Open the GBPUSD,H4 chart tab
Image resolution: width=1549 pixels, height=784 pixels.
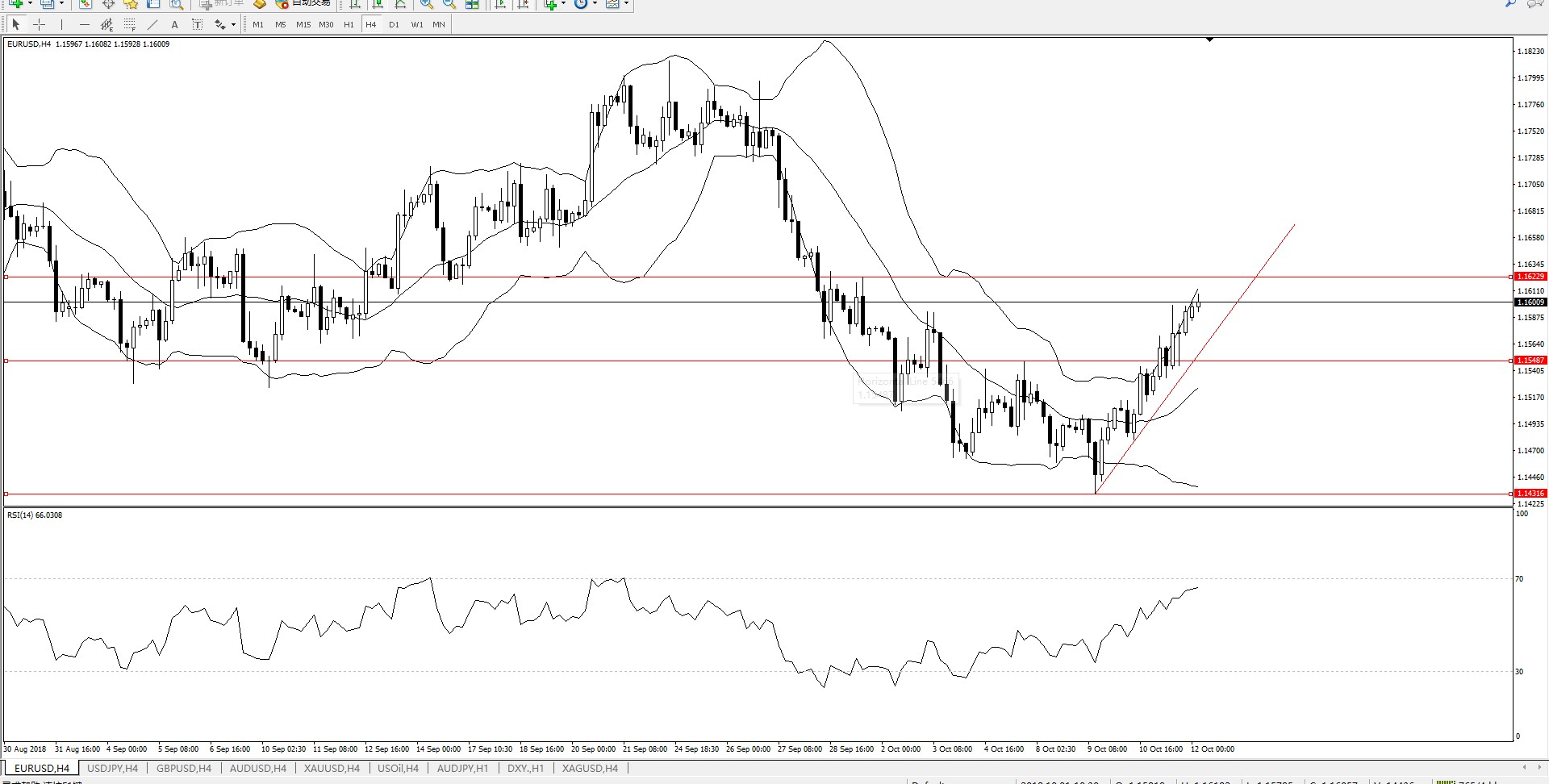[x=184, y=768]
